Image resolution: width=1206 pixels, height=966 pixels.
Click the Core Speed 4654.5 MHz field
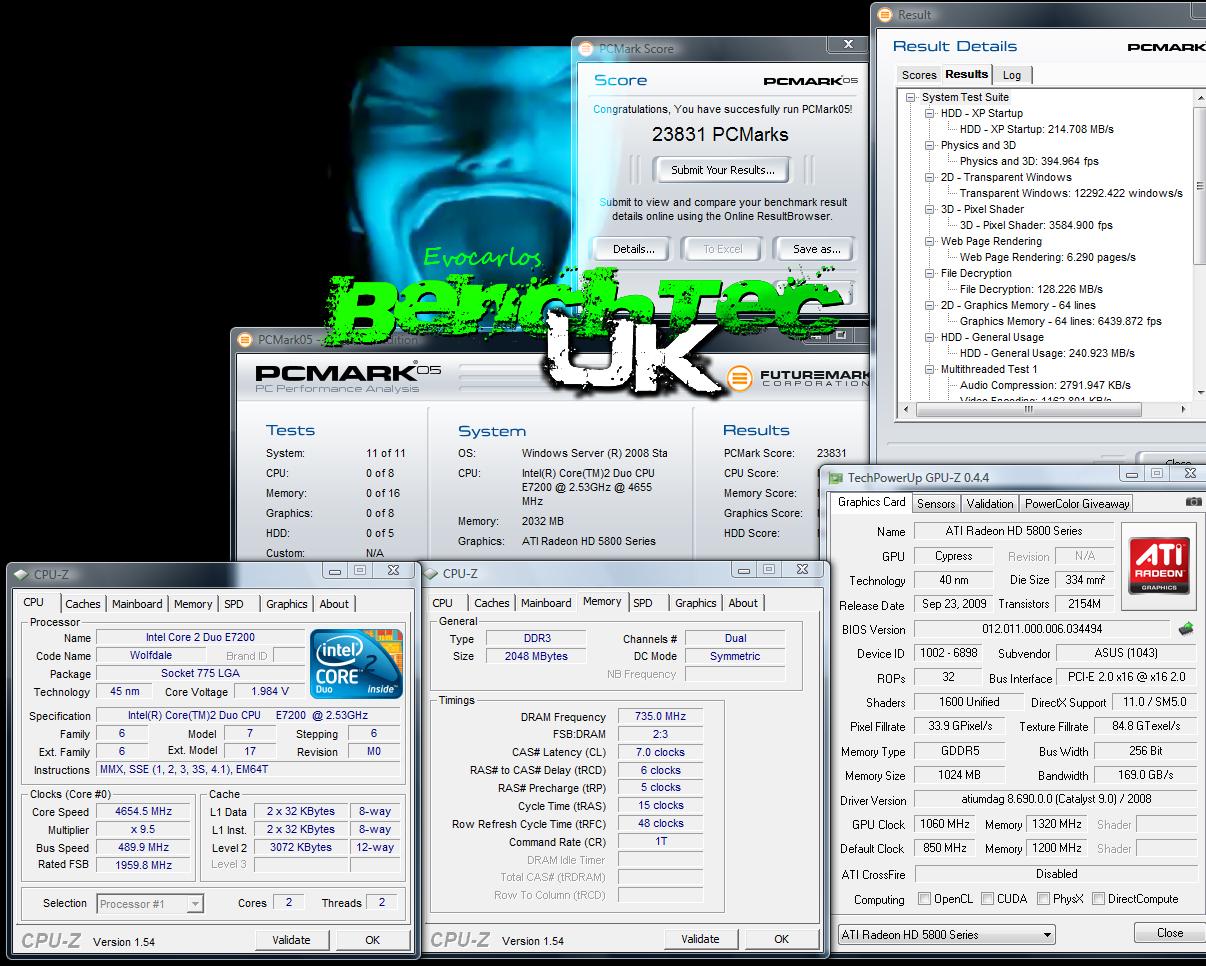[143, 812]
